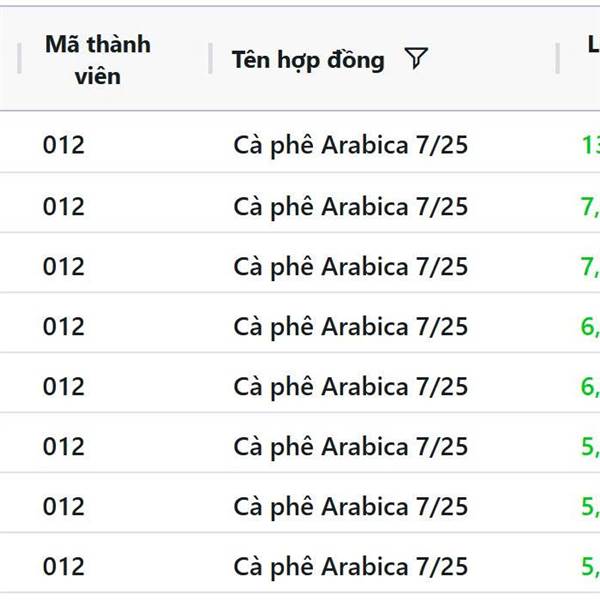Click the green 7 value in the second row
Viewport: 600px width, 600px height.
click(590, 207)
